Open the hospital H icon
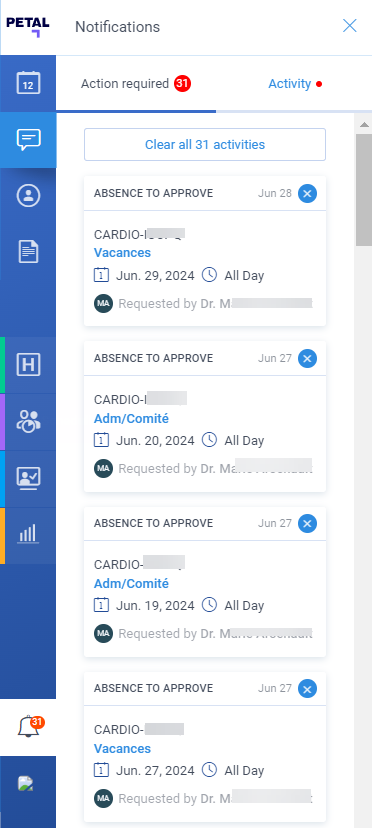The height and width of the screenshot is (828, 372). click(28, 365)
